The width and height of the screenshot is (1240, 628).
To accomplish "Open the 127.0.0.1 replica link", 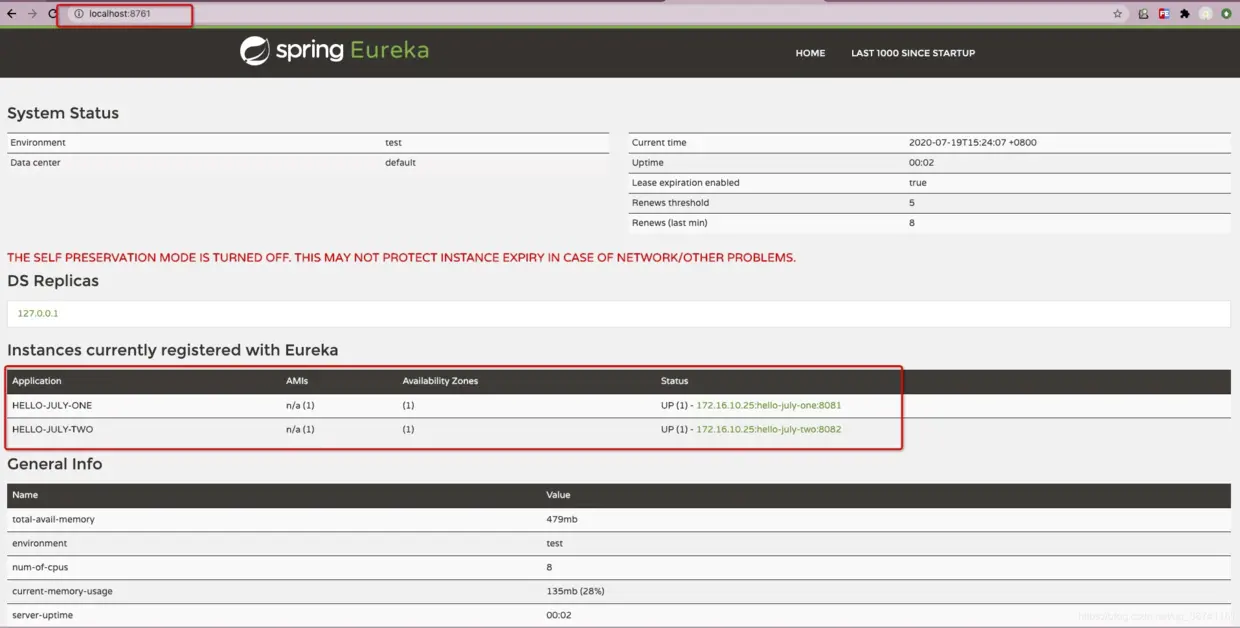I will pos(38,313).
